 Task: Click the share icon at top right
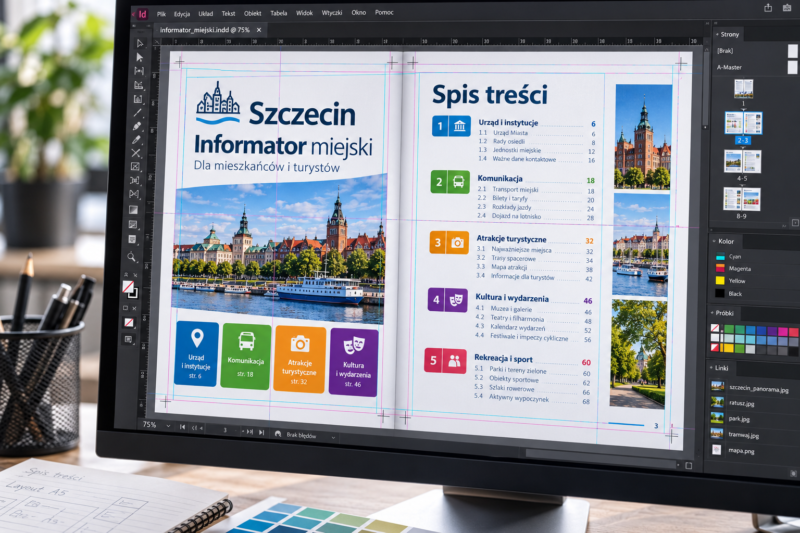768,7
